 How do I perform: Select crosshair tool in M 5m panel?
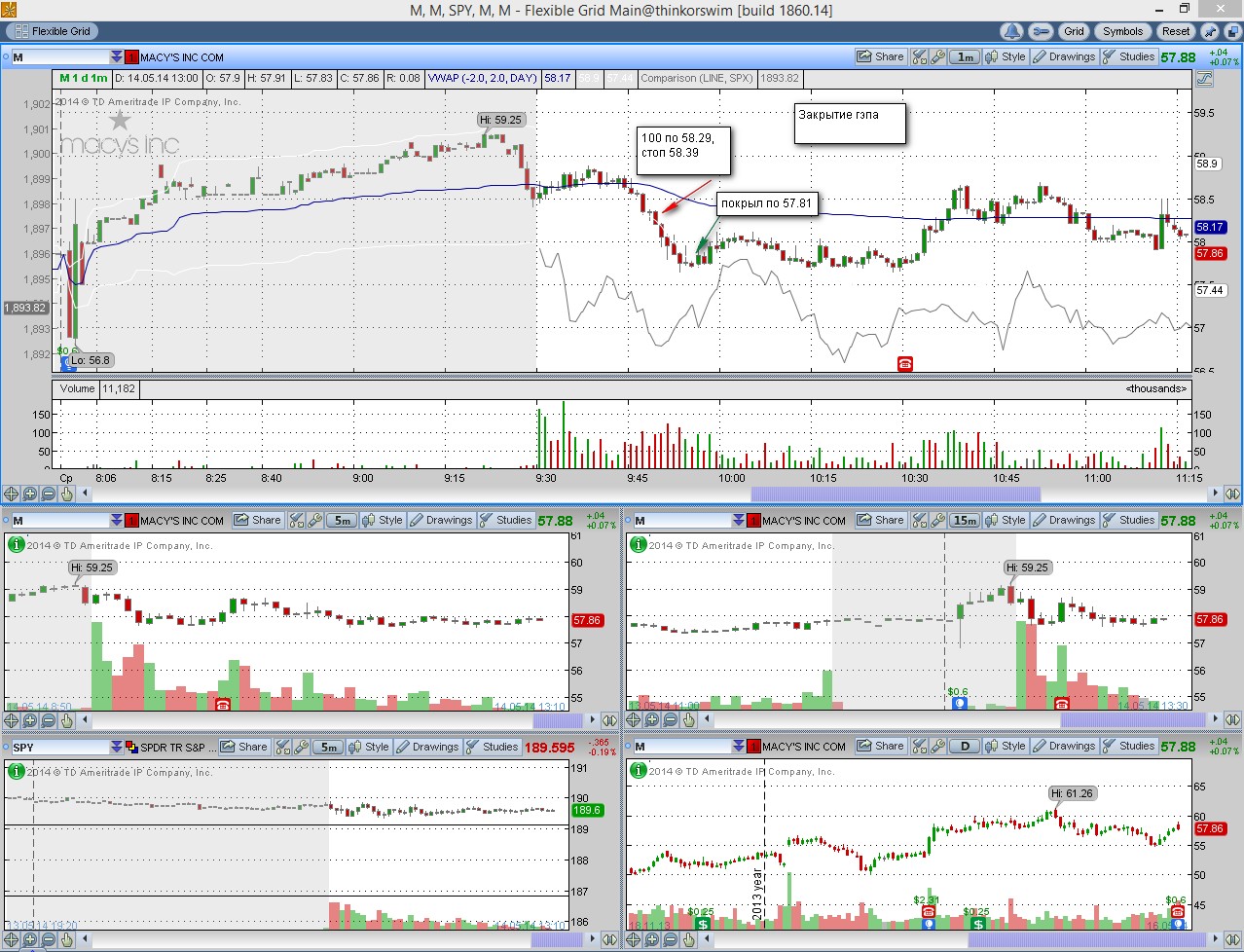11,720
